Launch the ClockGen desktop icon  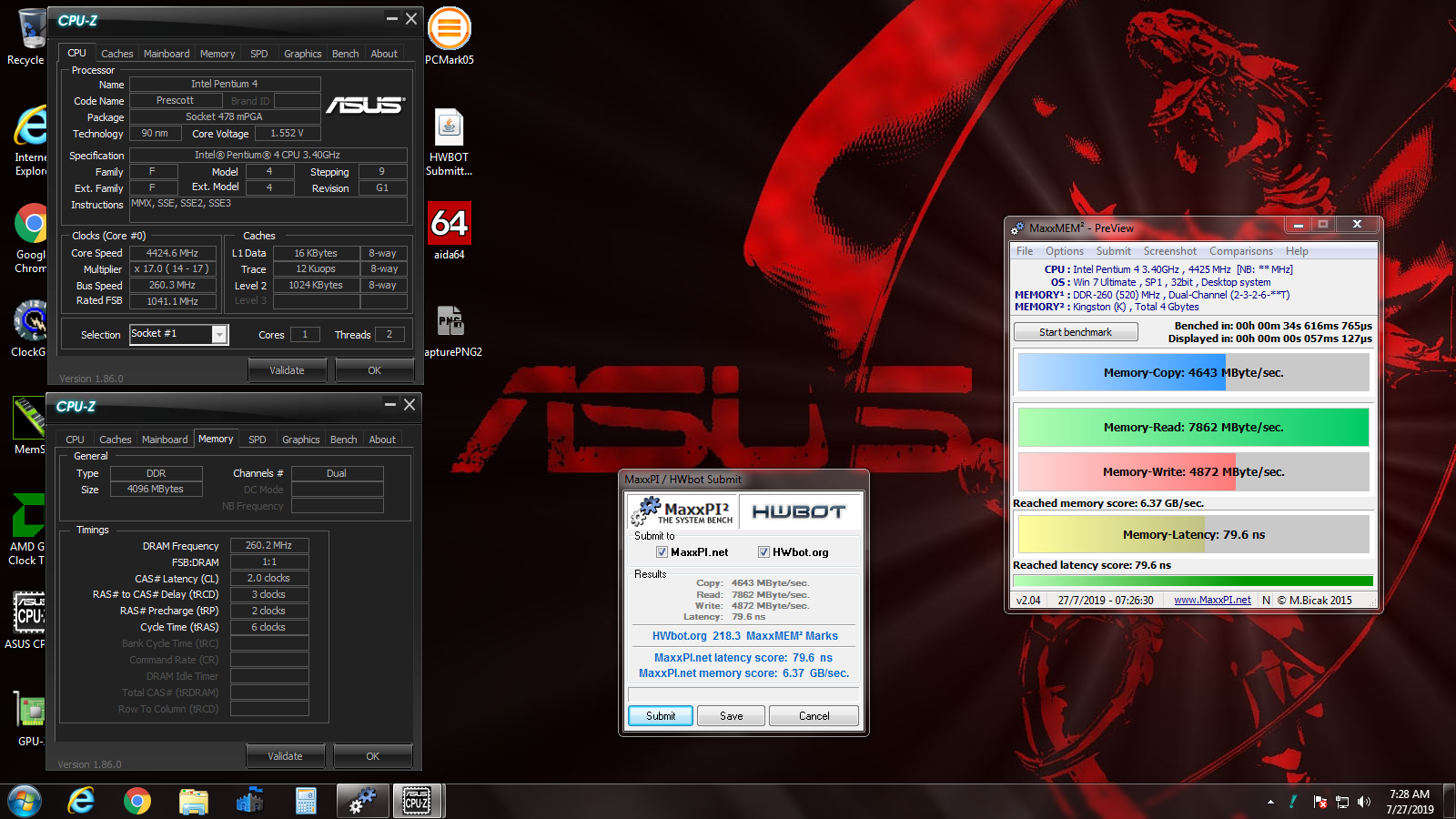[x=29, y=329]
